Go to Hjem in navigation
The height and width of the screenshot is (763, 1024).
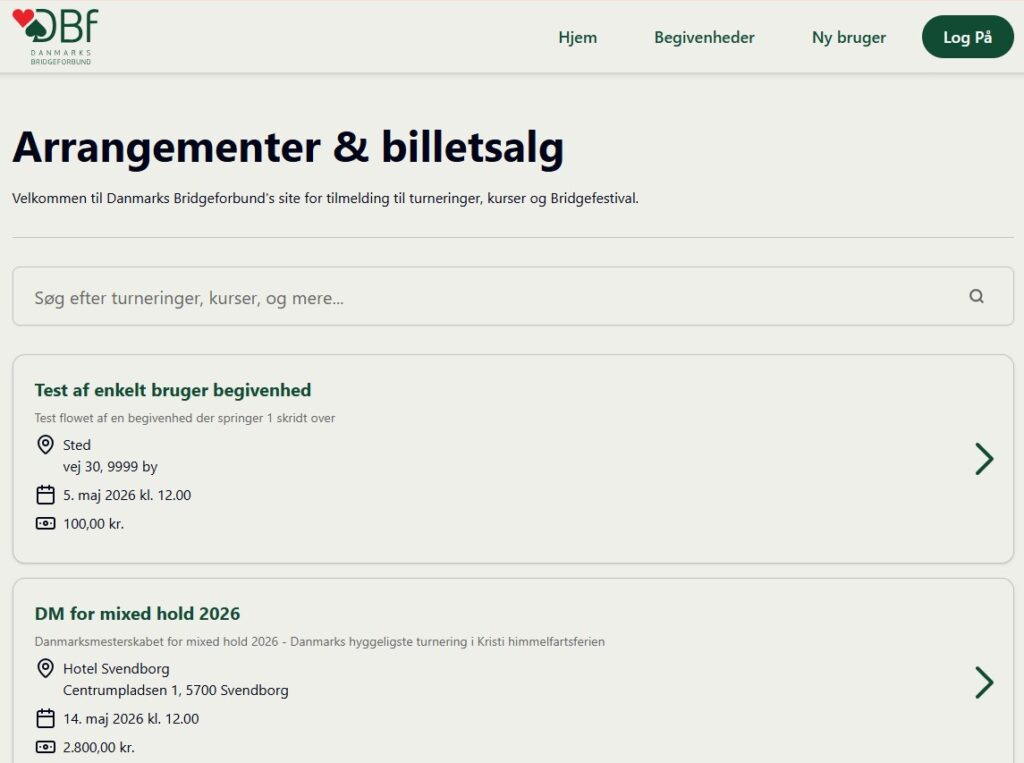[x=577, y=37]
